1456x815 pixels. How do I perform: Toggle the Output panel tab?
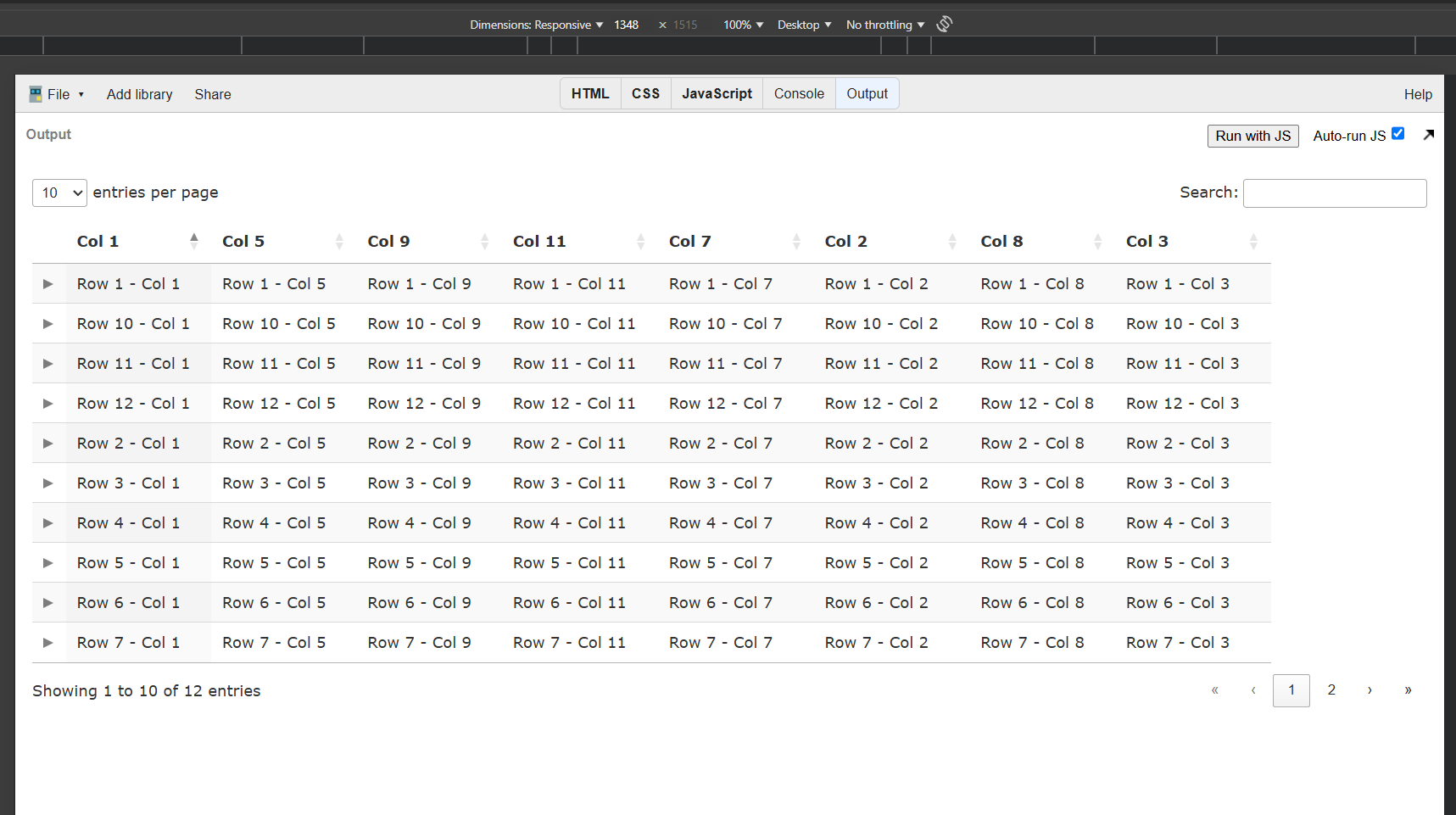pyautogui.click(x=867, y=94)
